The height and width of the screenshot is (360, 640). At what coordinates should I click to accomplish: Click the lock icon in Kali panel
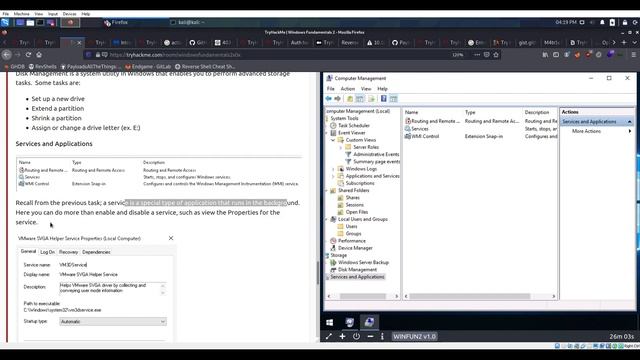625,22
